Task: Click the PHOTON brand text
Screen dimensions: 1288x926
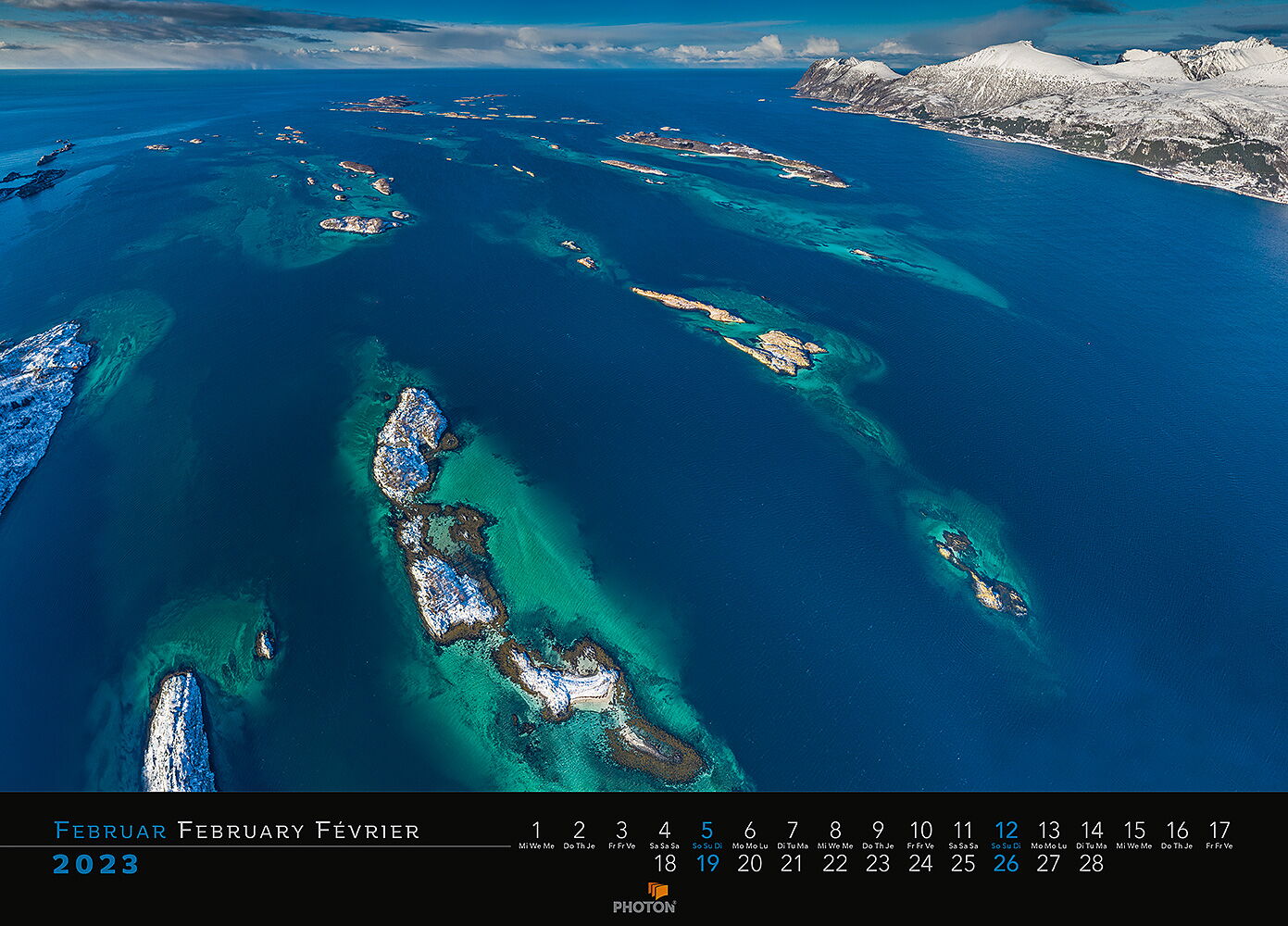Action: point(644,907)
